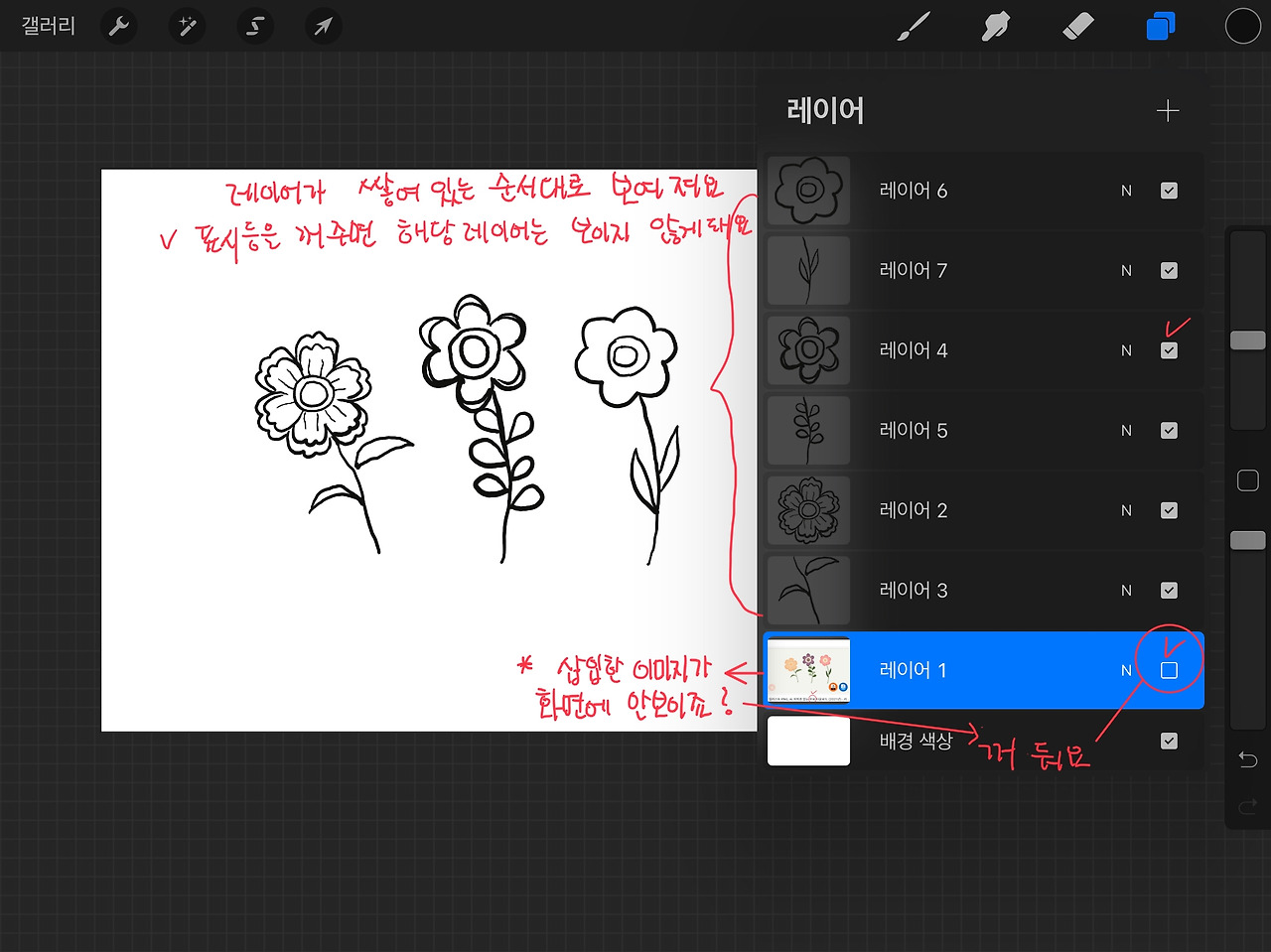Undo the last action
The image size is (1271, 952).
(1248, 760)
